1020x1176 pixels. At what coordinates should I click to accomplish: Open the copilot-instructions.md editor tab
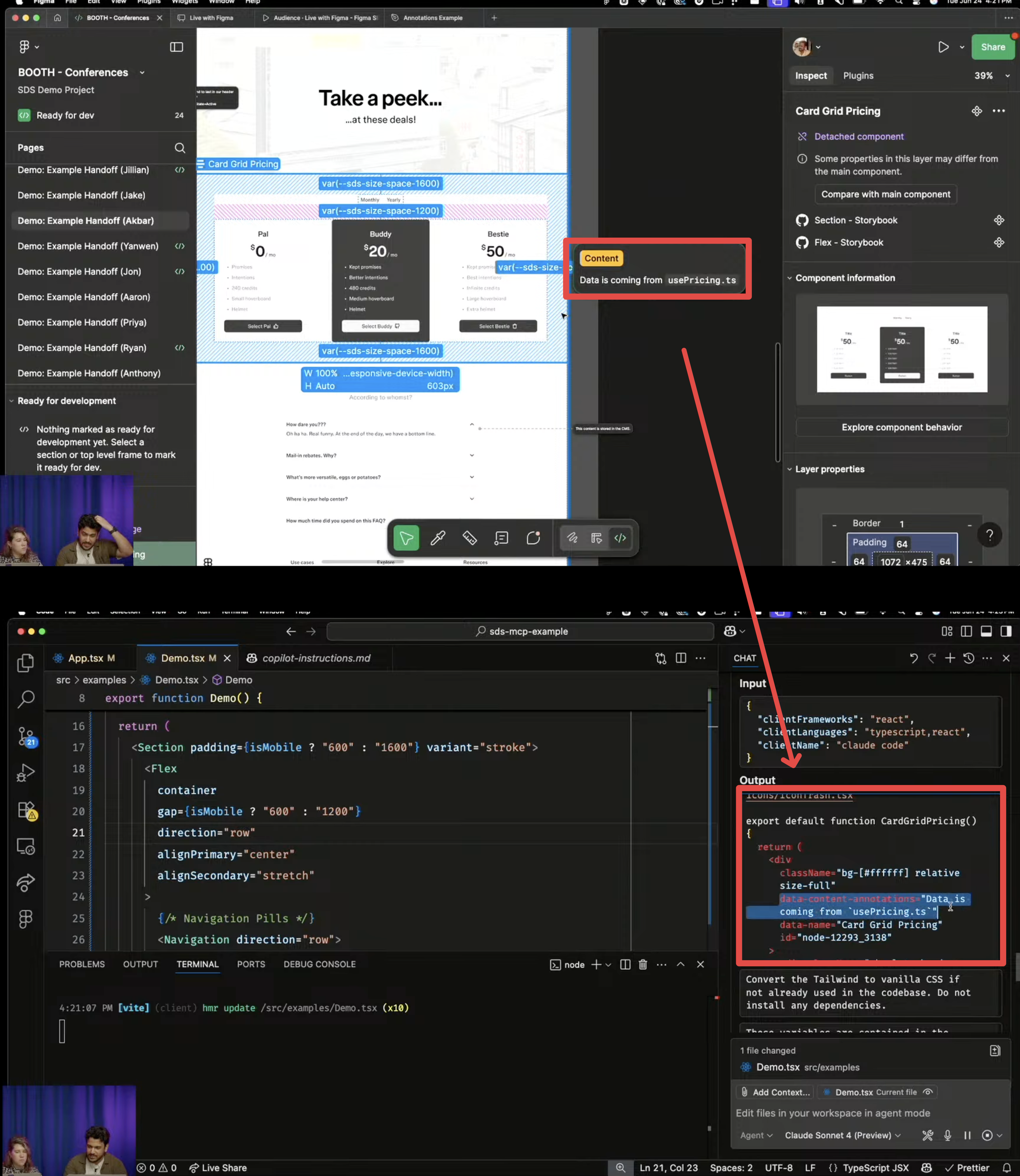(315, 658)
